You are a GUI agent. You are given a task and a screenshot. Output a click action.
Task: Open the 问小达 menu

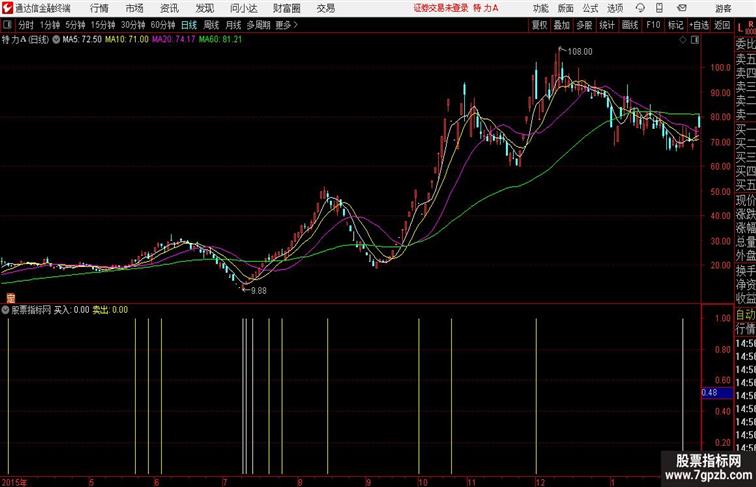[243, 8]
